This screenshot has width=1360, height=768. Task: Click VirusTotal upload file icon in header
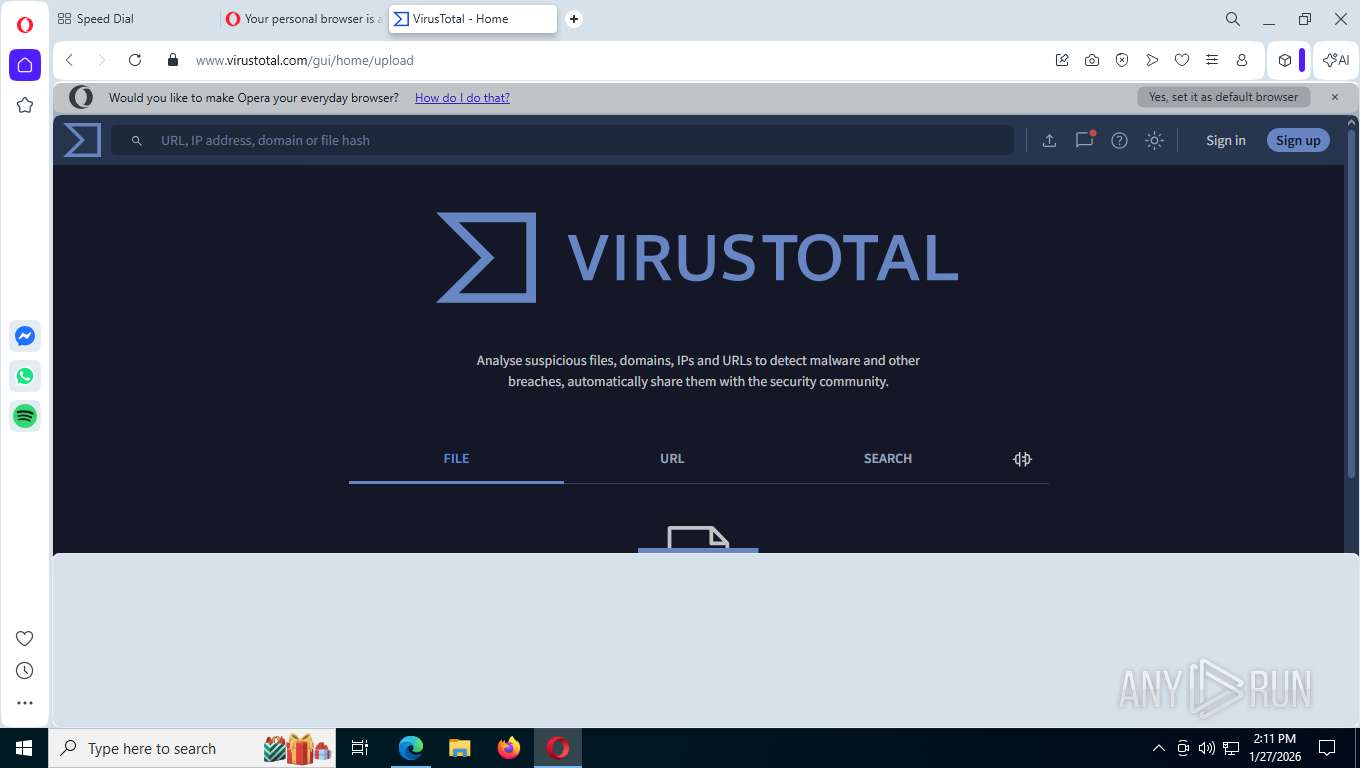1049,140
